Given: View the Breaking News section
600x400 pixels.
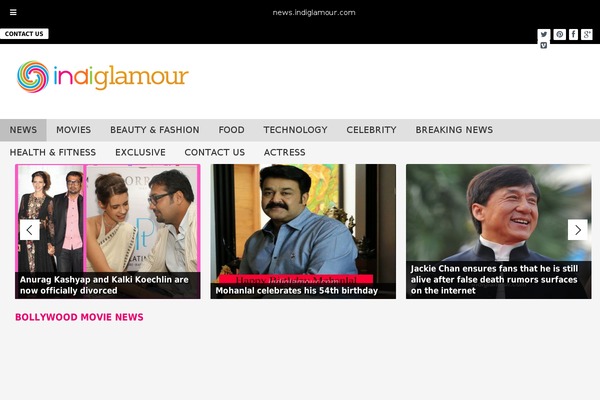Looking at the screenshot, I should (x=454, y=130).
